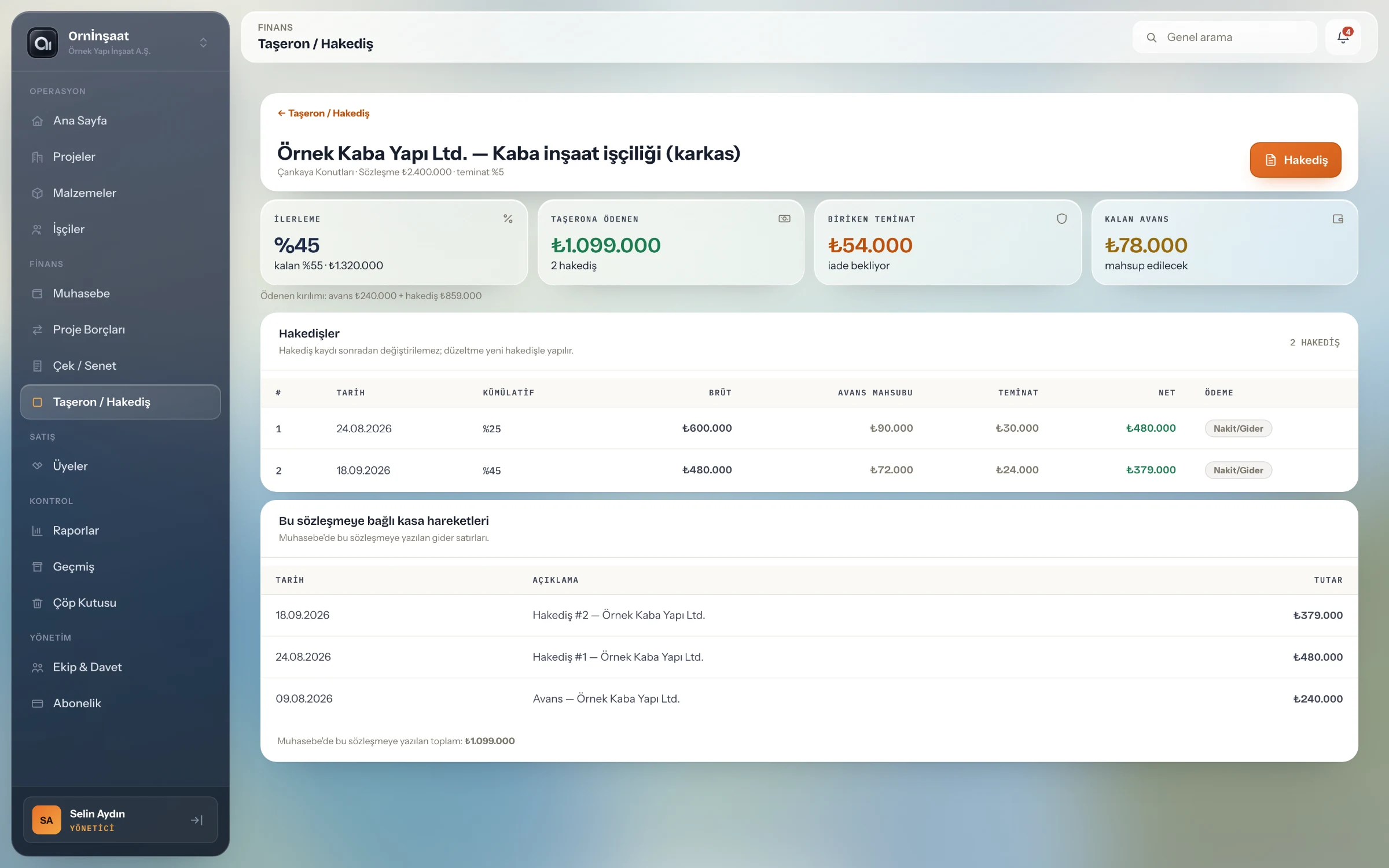Screen dimensions: 1389x868
Task: Click Nakit/Gider badge for hakediş 18.09.2026
Action: pyautogui.click(x=1238, y=470)
